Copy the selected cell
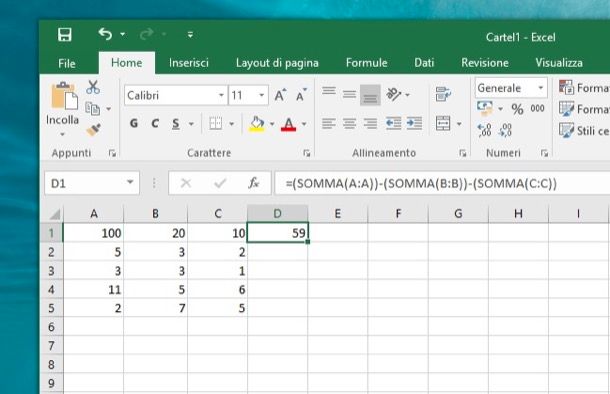The width and height of the screenshot is (610, 394). (93, 109)
